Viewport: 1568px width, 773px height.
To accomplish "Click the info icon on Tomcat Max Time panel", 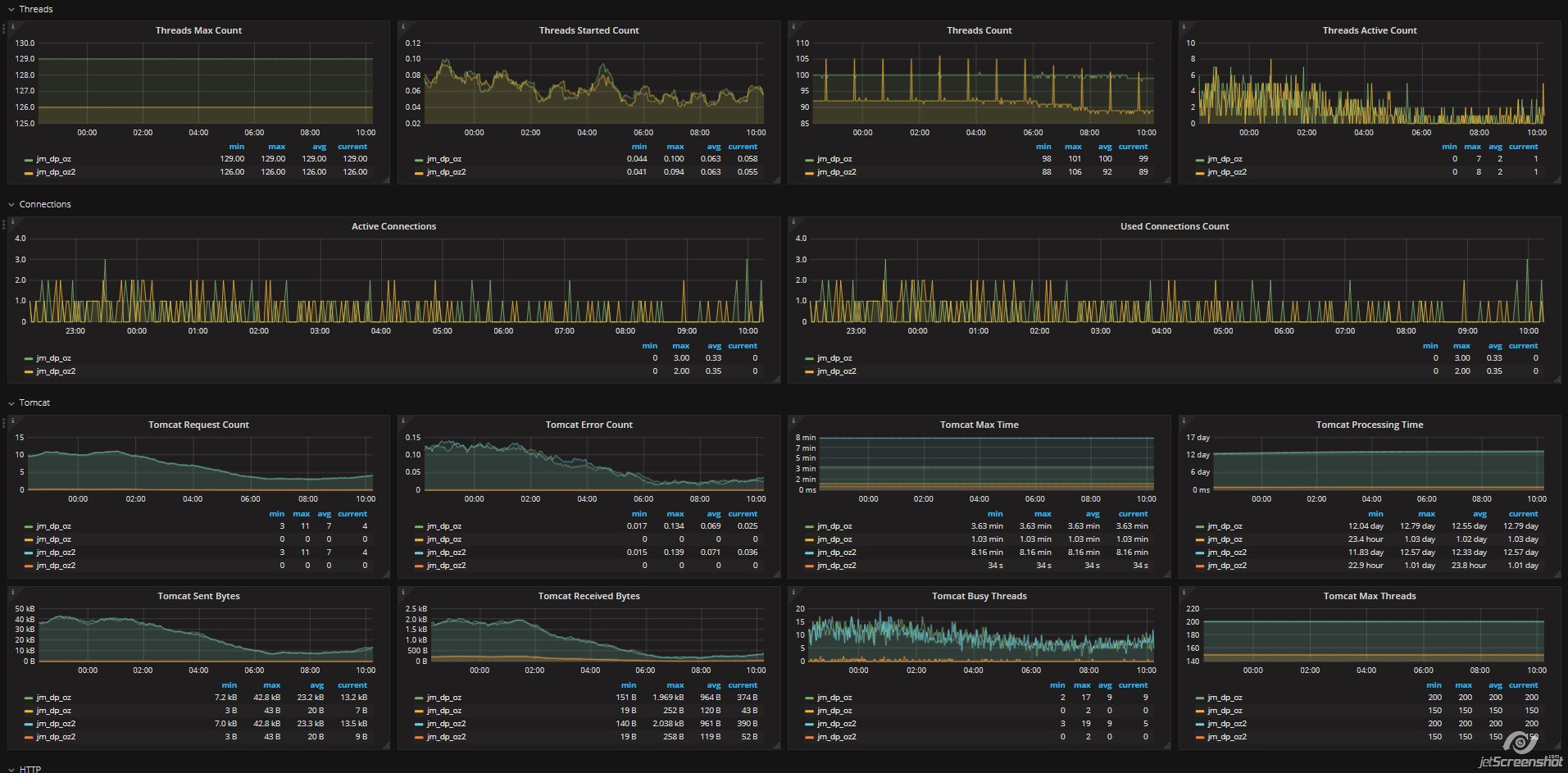I will point(793,421).
